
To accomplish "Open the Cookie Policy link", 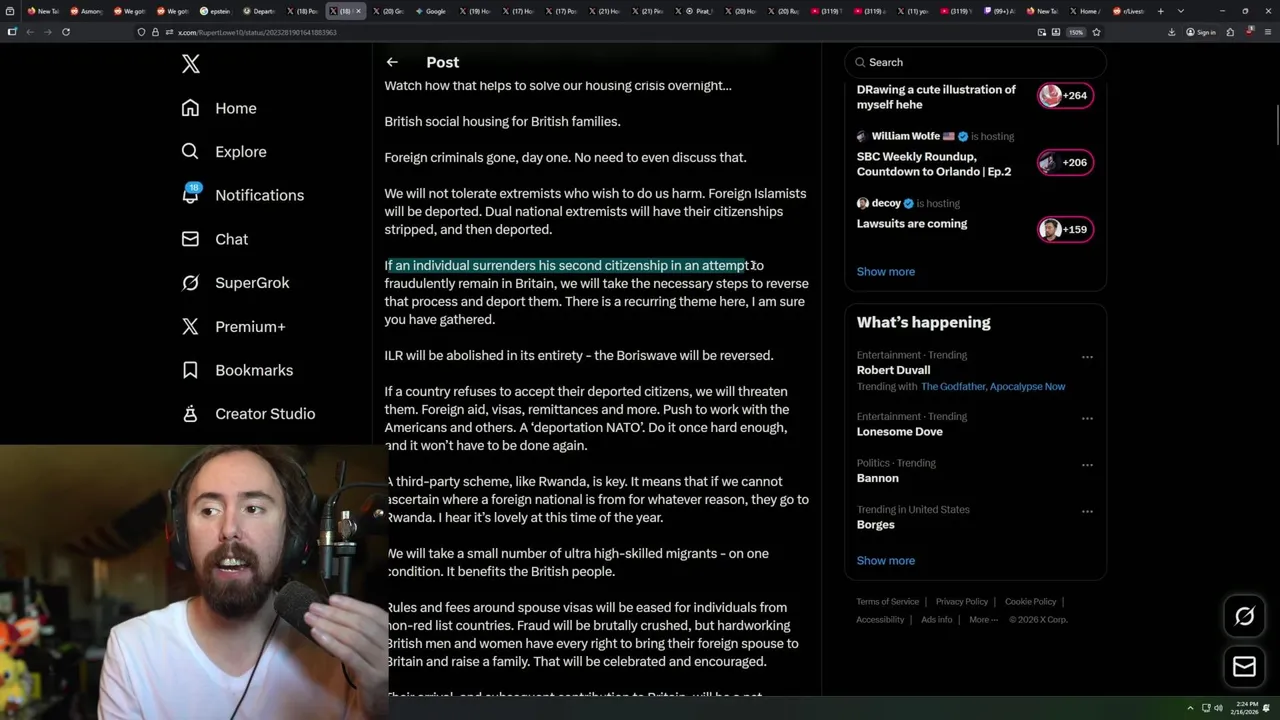I will pos(1030,602).
